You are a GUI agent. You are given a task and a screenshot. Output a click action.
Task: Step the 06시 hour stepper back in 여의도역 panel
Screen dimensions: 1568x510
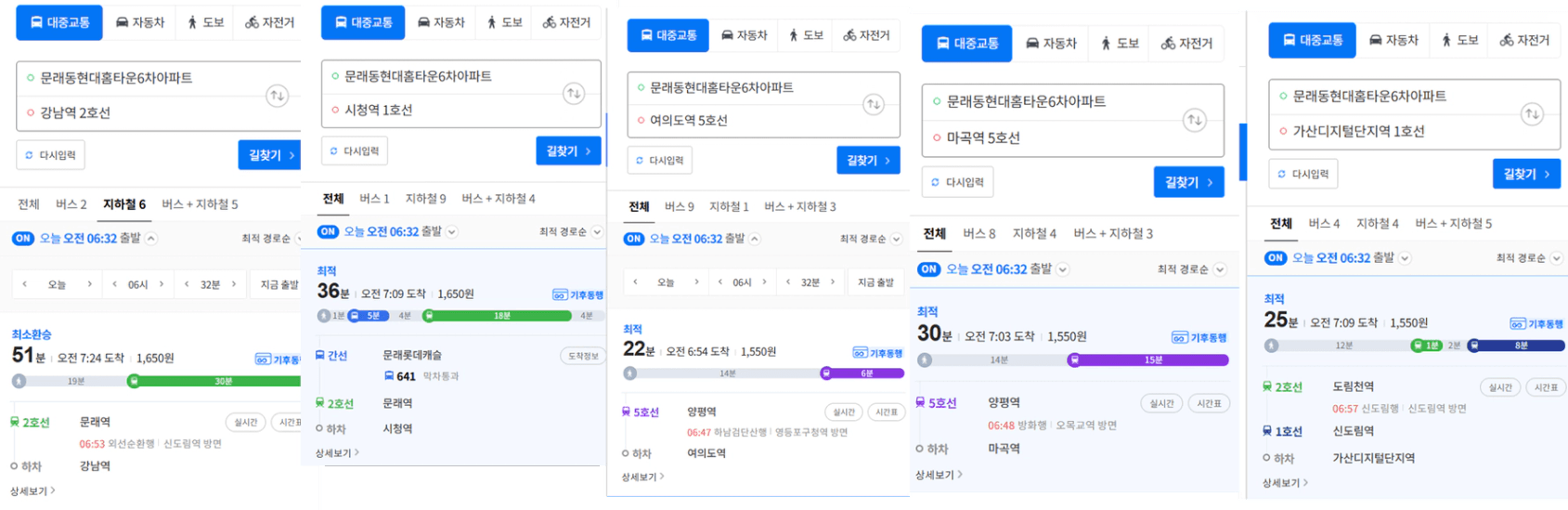click(x=719, y=282)
